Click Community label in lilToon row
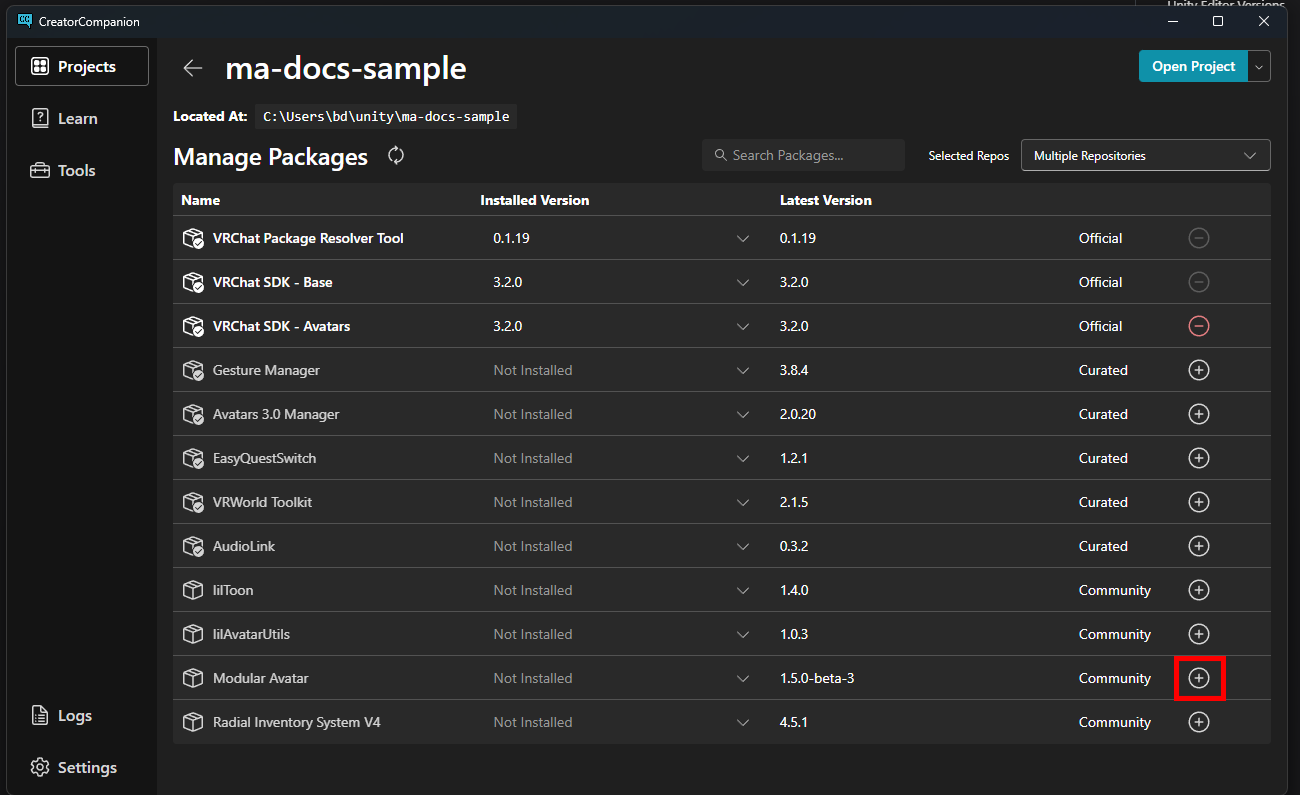Viewport: 1300px width, 795px height. pyautogui.click(x=1115, y=590)
